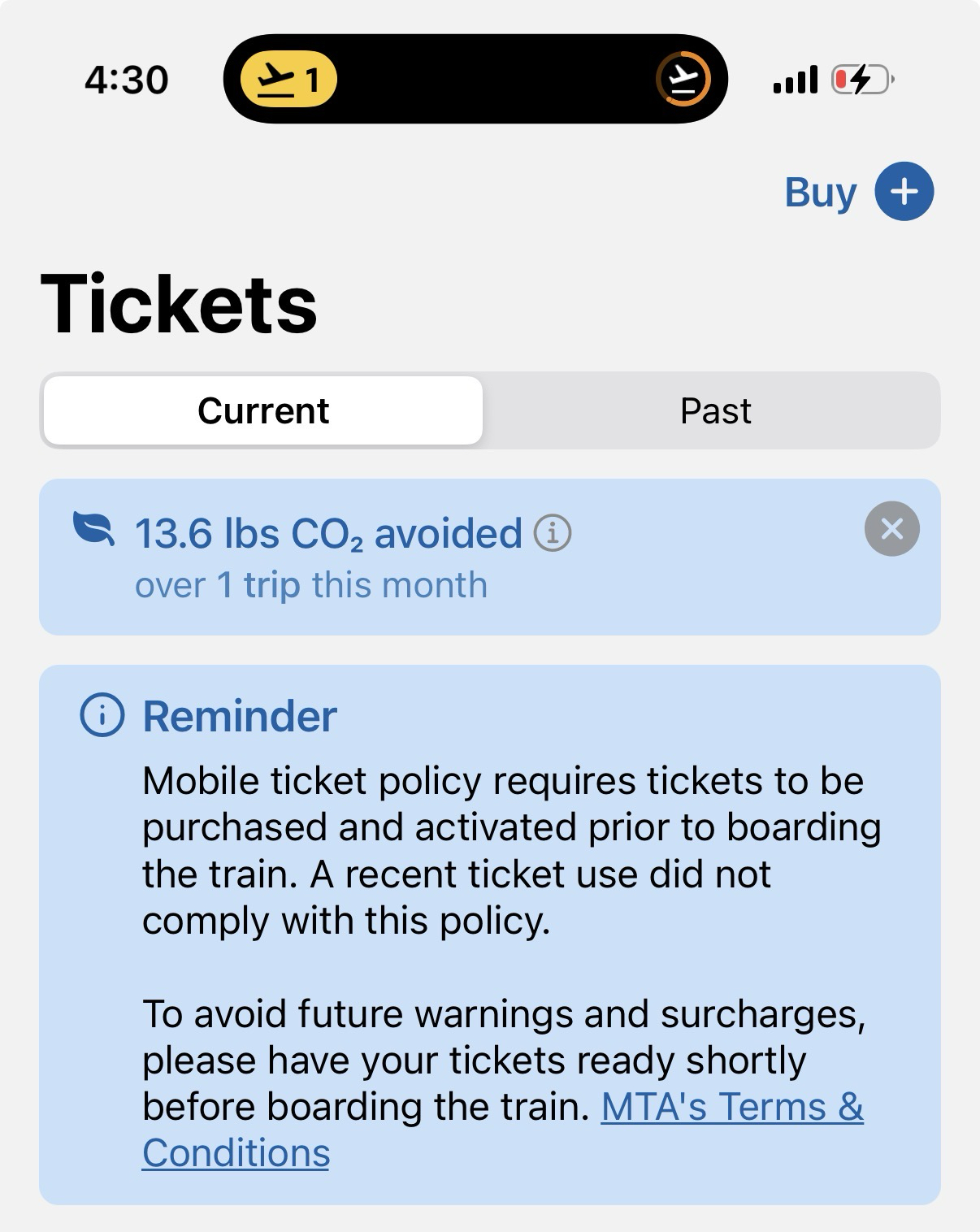The width and height of the screenshot is (980, 1232).
Task: Switch to the Current tickets tab
Action: 263,410
